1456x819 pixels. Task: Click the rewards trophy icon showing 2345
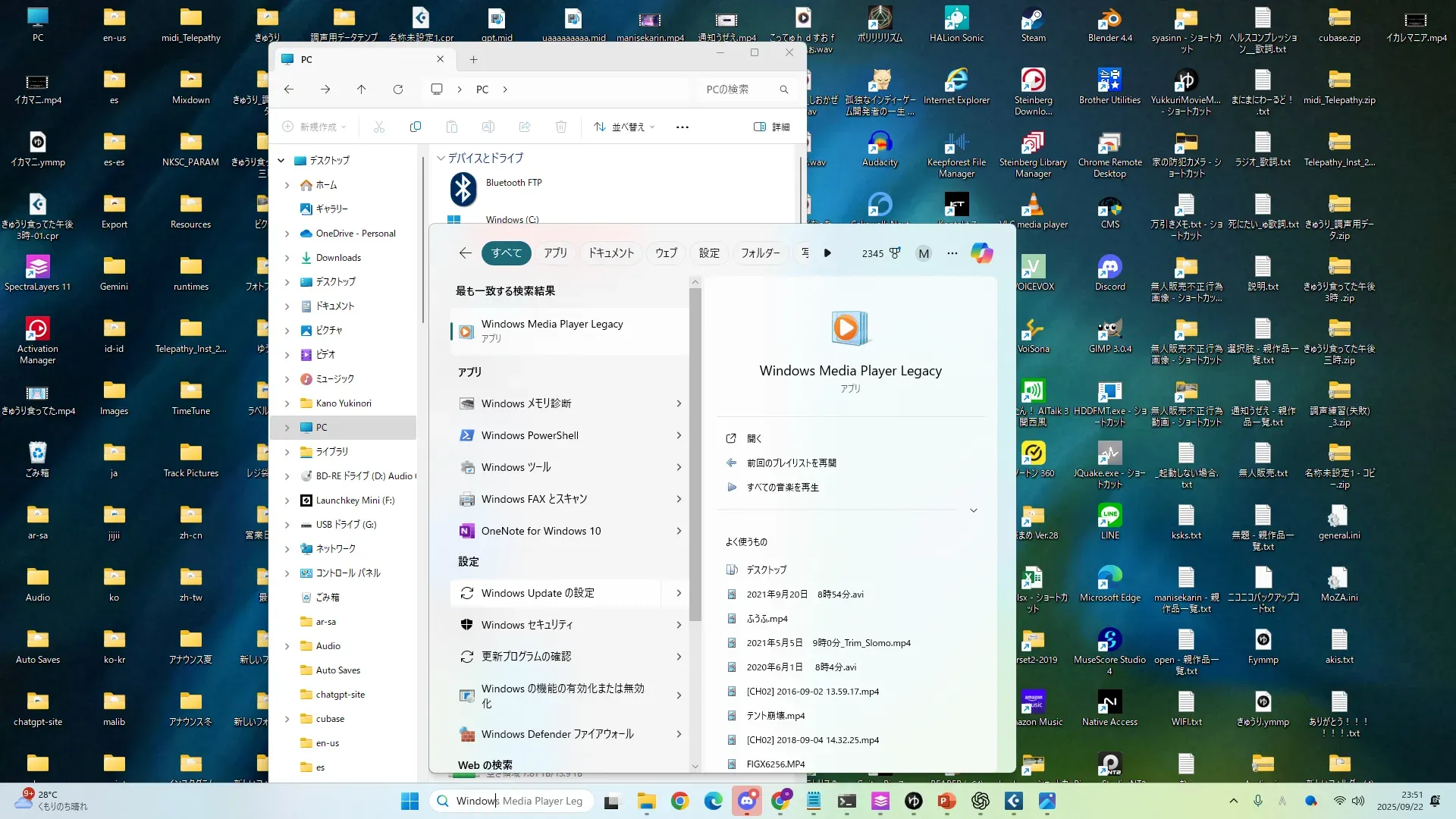coord(895,253)
